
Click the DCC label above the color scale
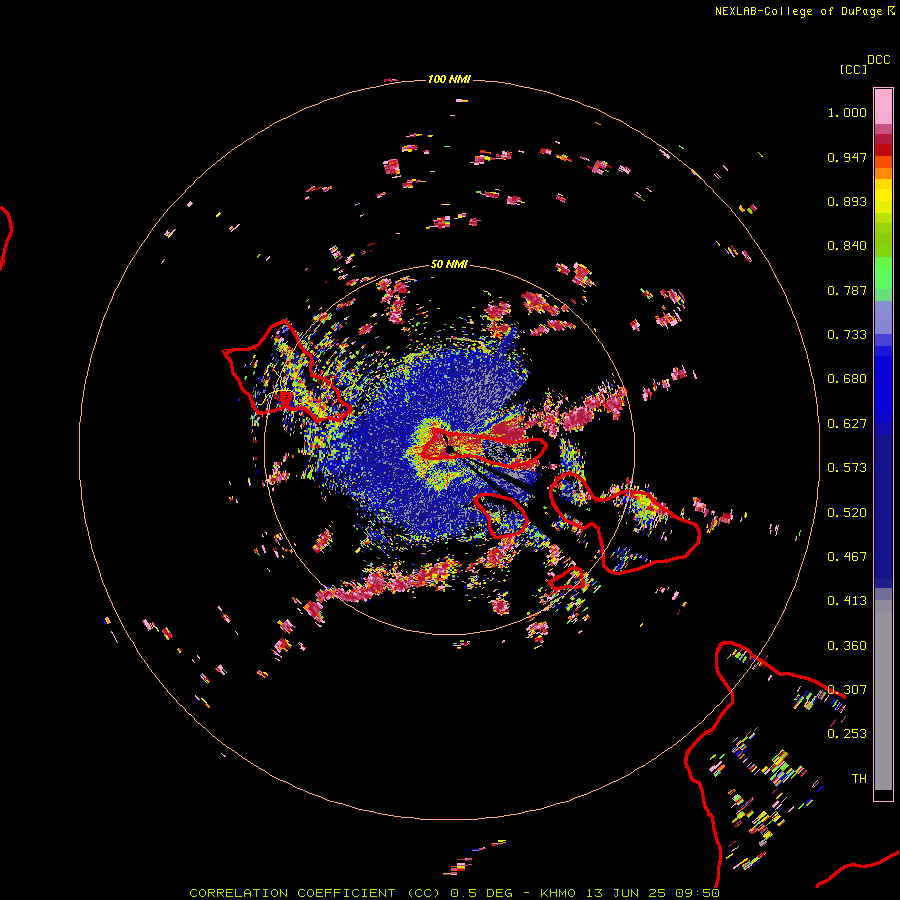pyautogui.click(x=878, y=60)
